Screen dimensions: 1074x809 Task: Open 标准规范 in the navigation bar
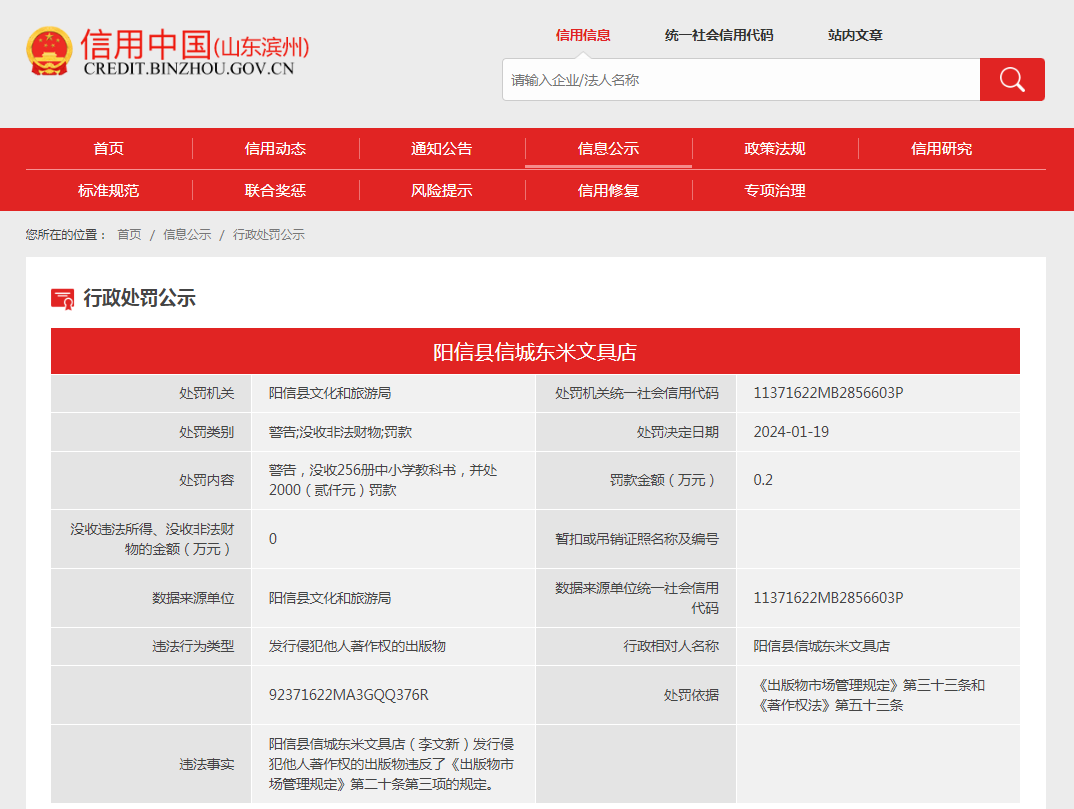[109, 191]
